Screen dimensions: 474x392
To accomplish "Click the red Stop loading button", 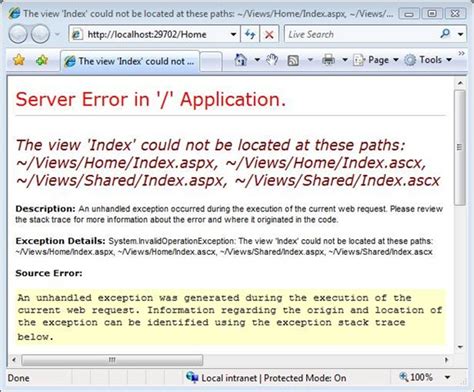I will (269, 34).
